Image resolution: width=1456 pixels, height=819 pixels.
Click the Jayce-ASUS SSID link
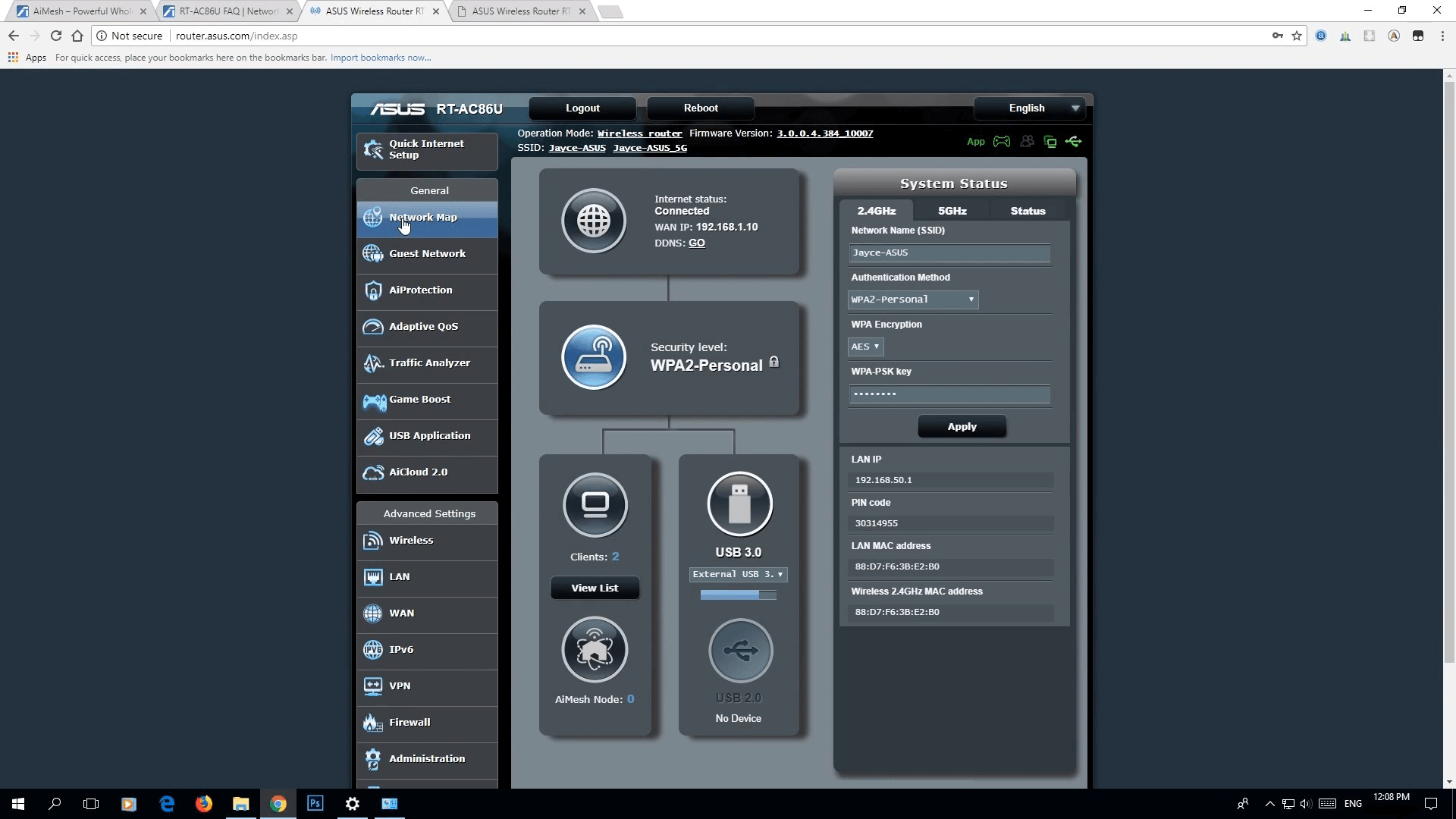coord(577,148)
